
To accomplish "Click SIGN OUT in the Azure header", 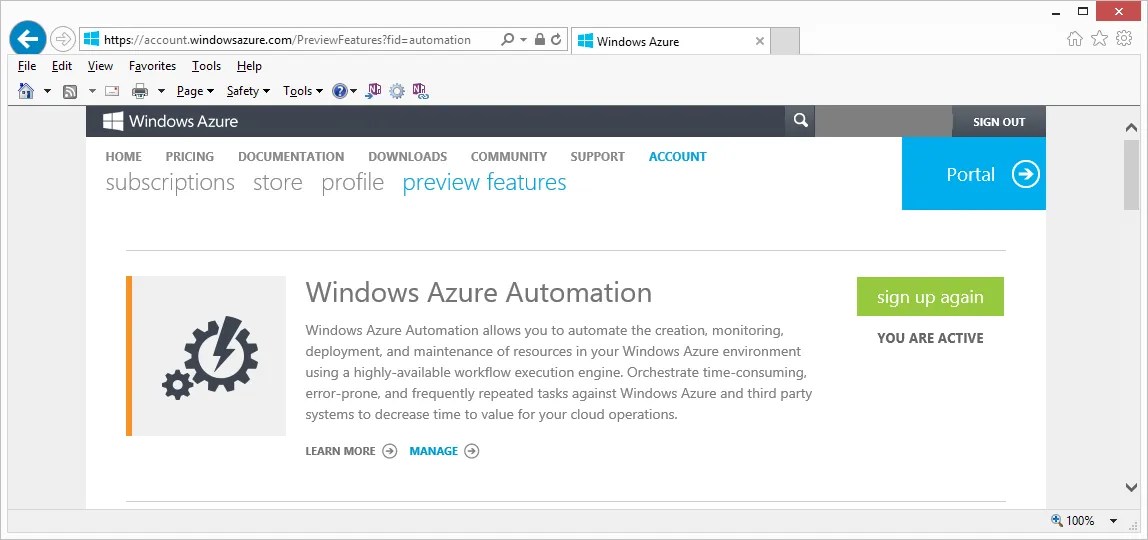I will (x=999, y=122).
